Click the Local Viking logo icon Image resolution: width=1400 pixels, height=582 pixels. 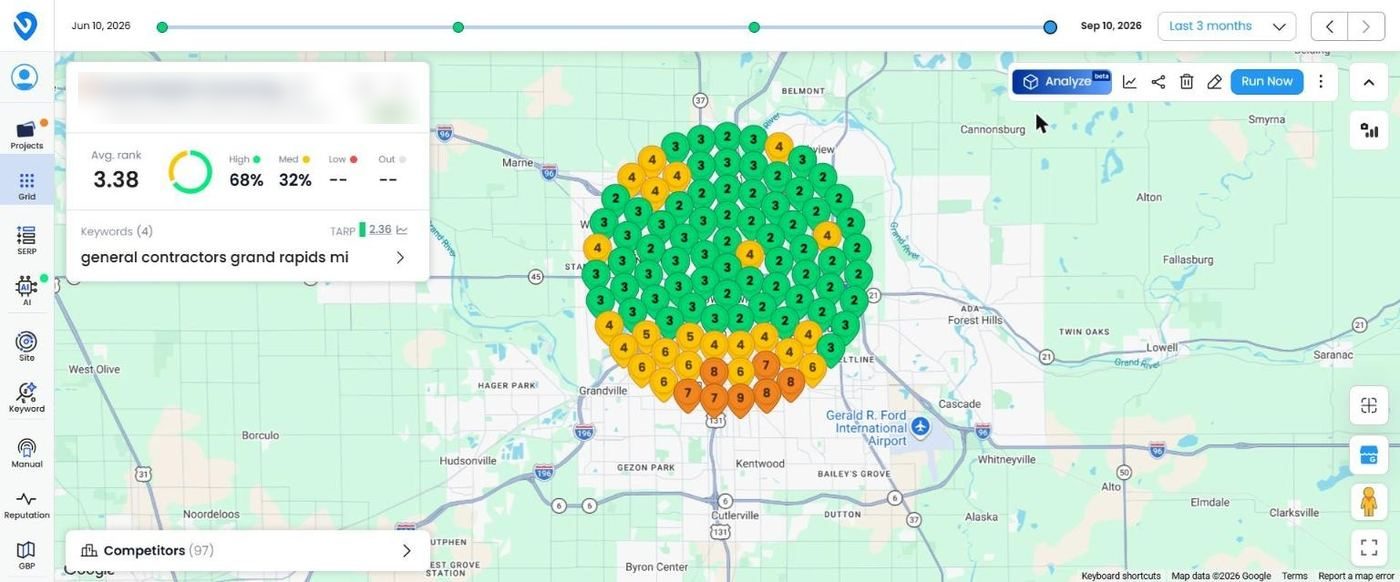click(x=25, y=26)
